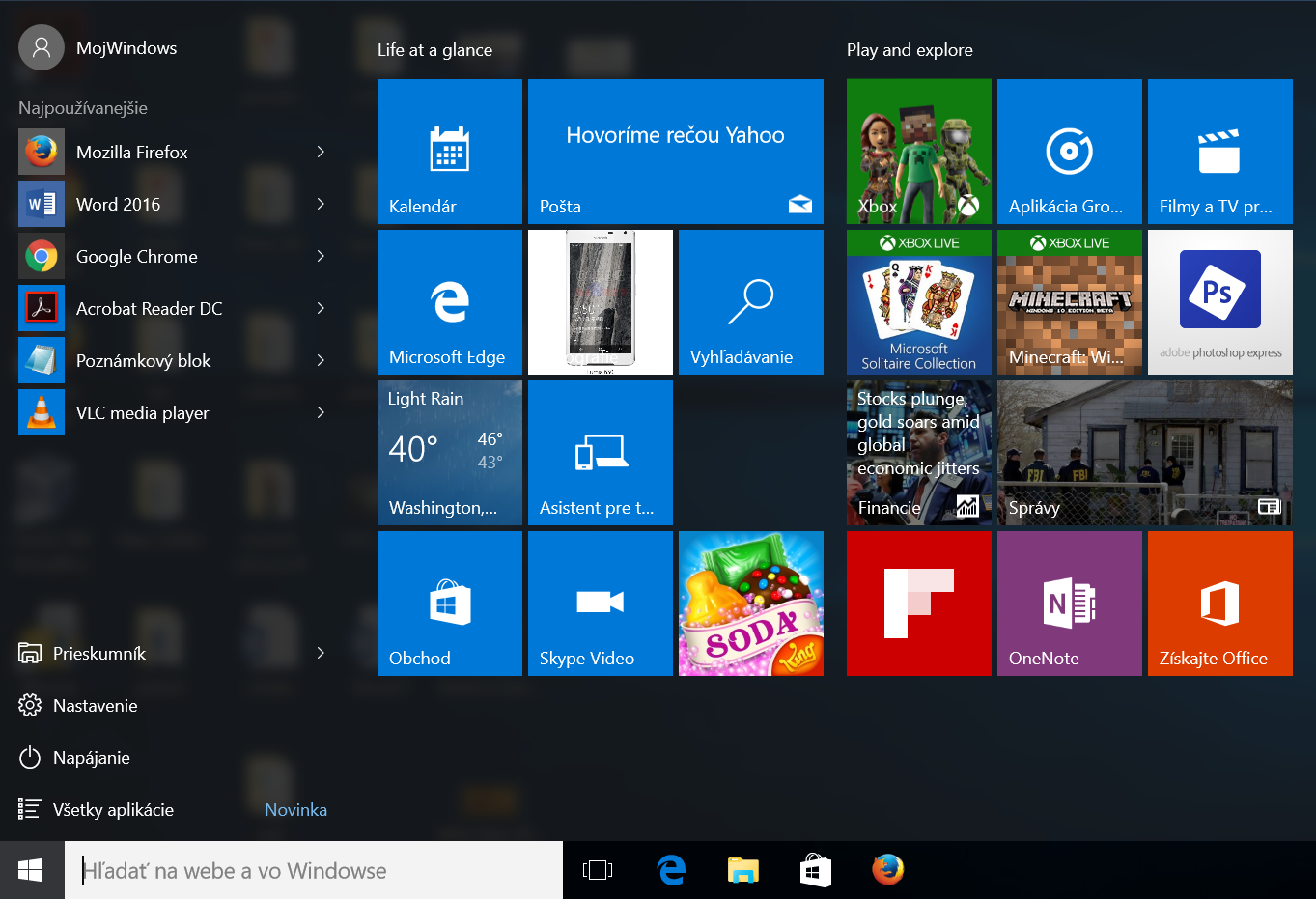Viewport: 1316px width, 899px height.
Task: Launch the Candy Crush Soda tile
Action: (x=751, y=604)
